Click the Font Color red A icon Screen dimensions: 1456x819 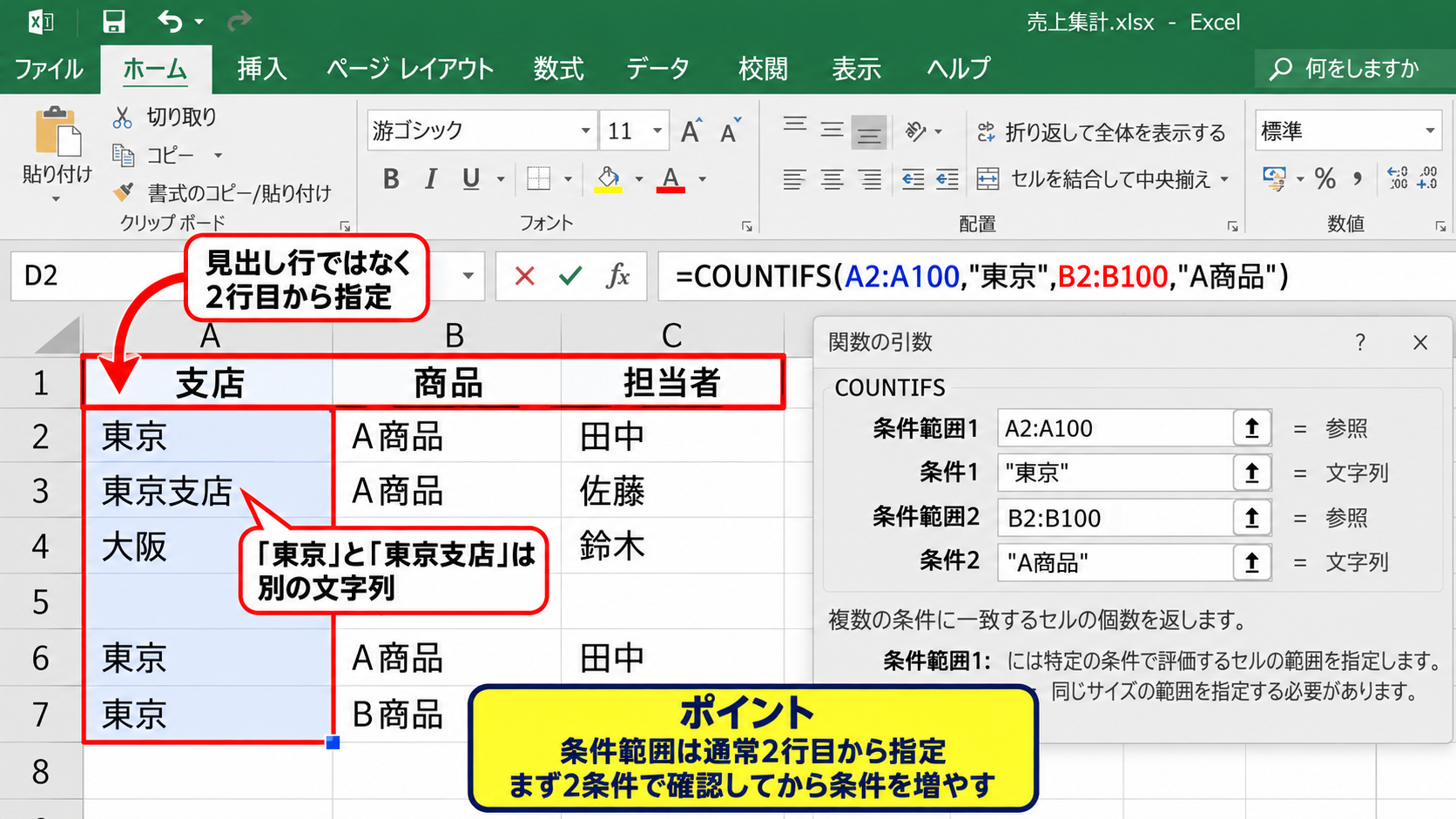coord(670,179)
